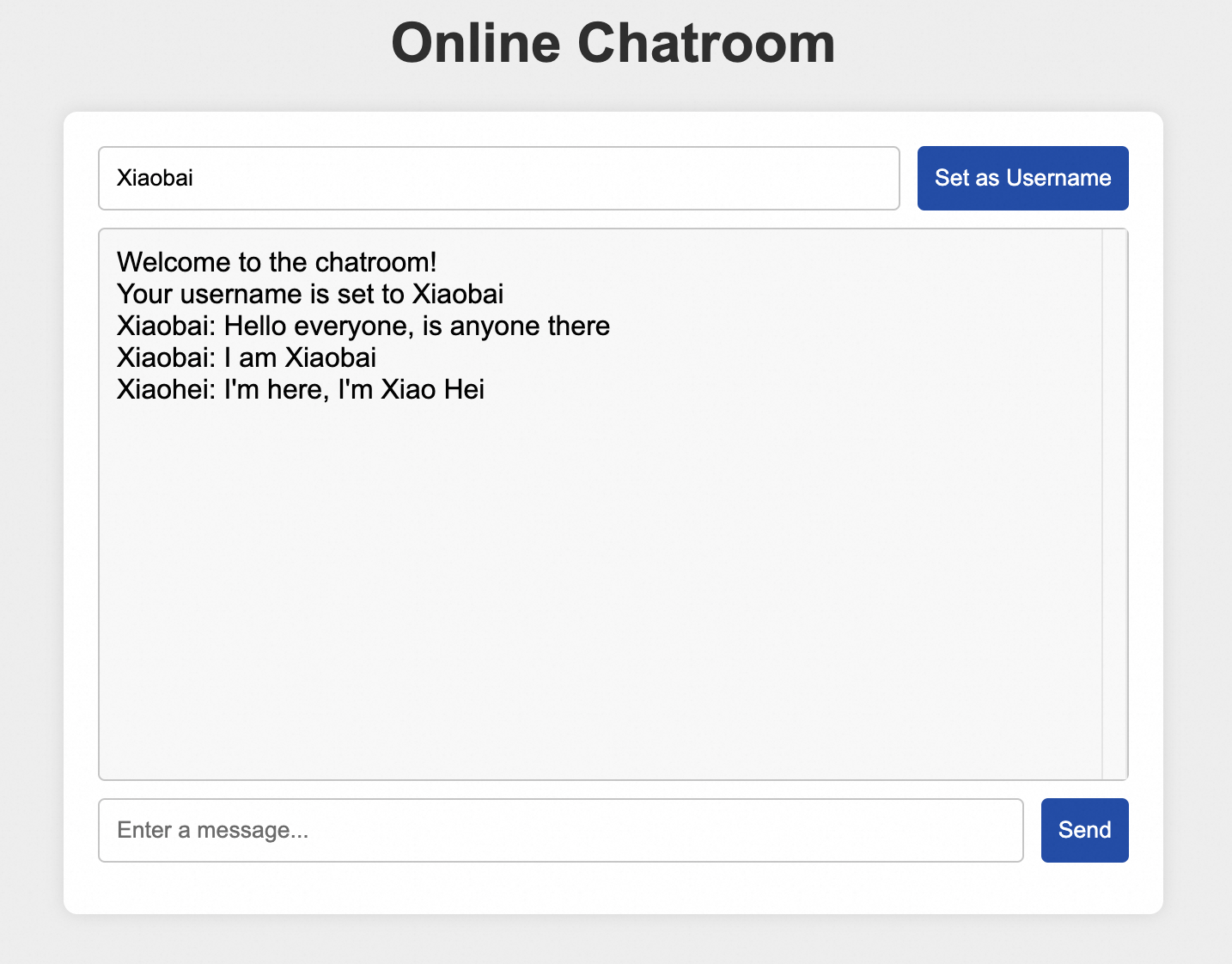Viewport: 1232px width, 964px height.
Task: Click the Online Chatroom heading
Action: 613,43
